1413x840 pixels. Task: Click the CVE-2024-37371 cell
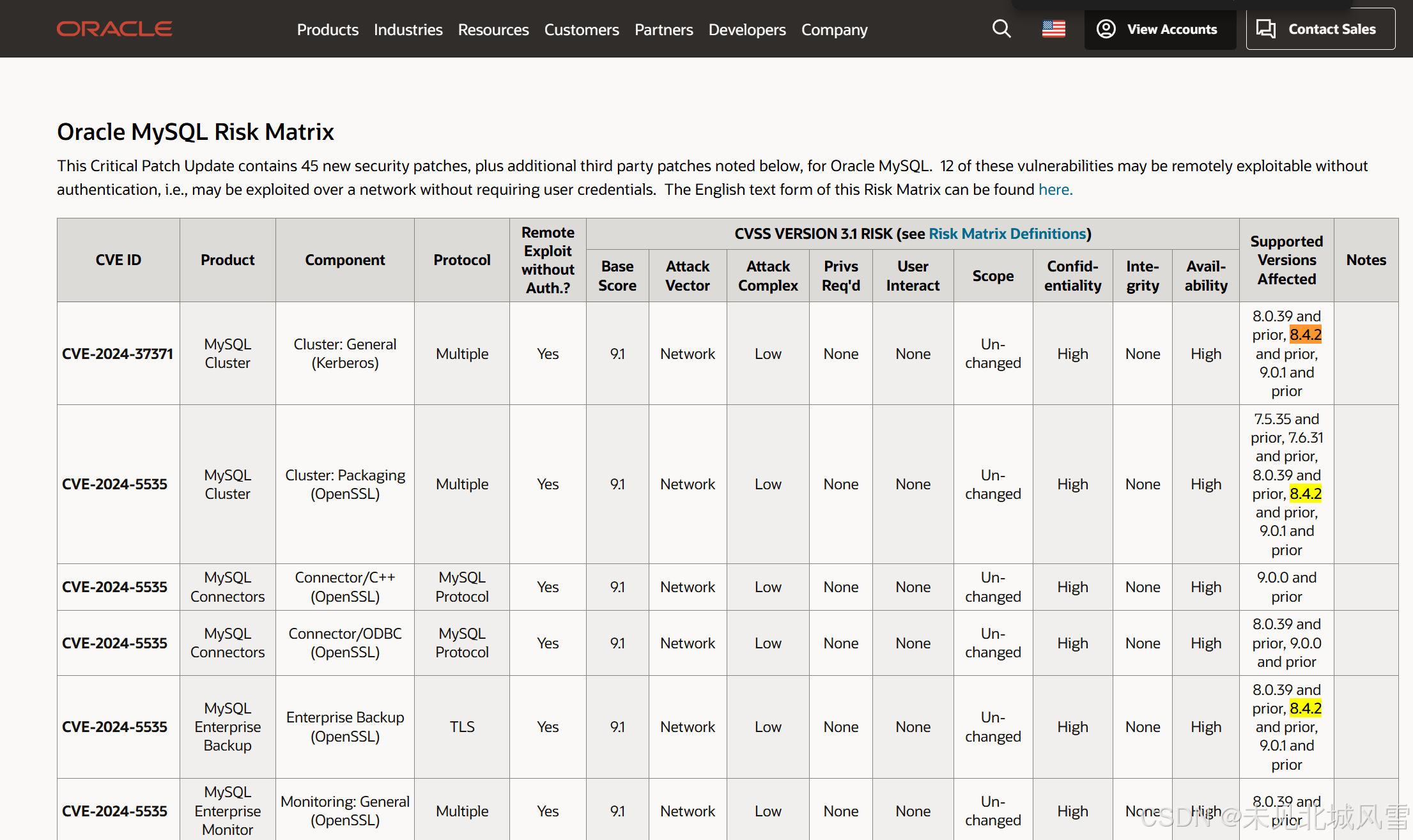click(x=118, y=354)
